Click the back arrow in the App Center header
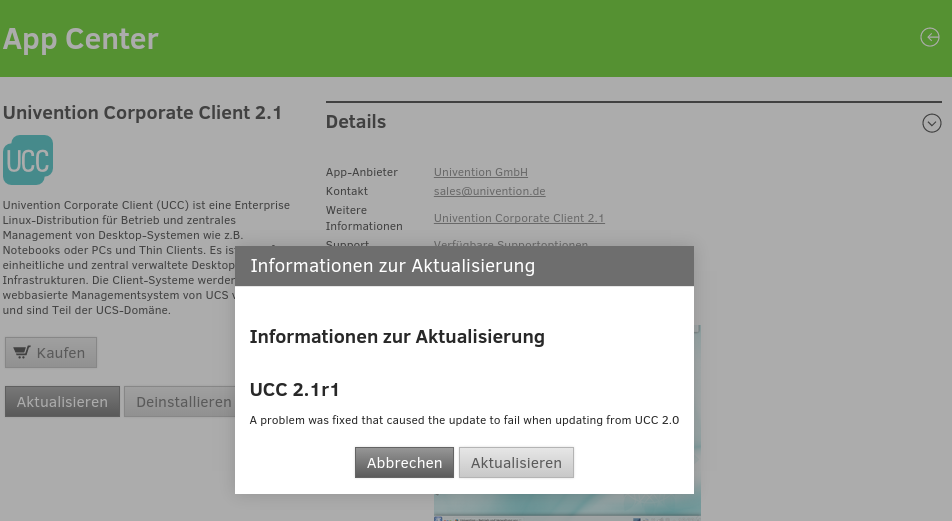 coord(930,37)
